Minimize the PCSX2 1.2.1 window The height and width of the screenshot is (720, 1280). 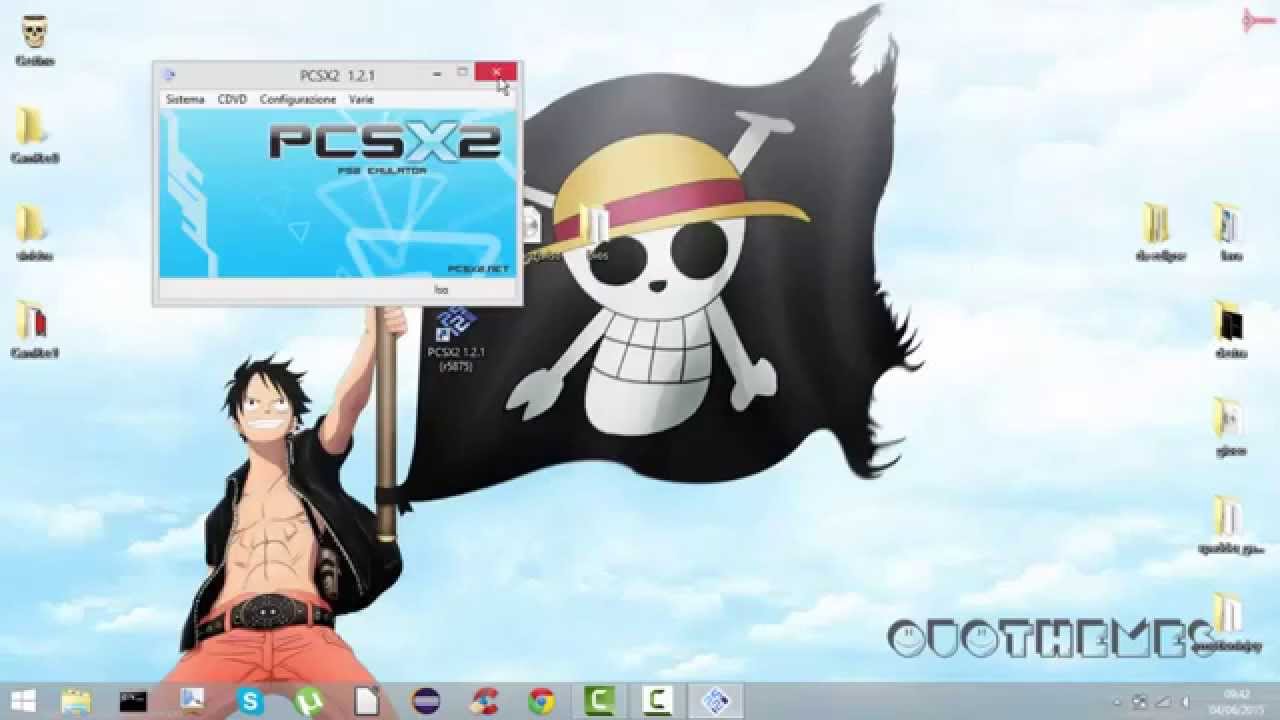(438, 73)
